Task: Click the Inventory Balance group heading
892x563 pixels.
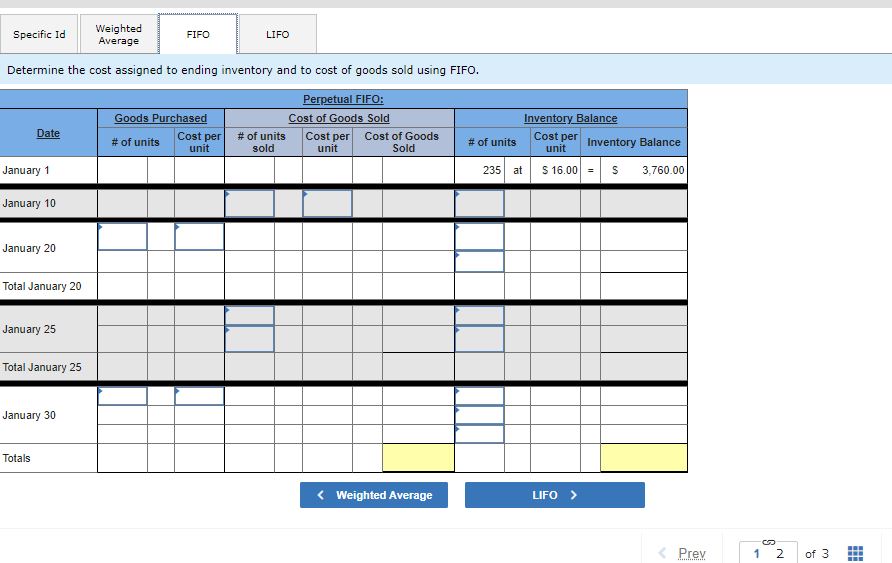Action: coord(571,118)
